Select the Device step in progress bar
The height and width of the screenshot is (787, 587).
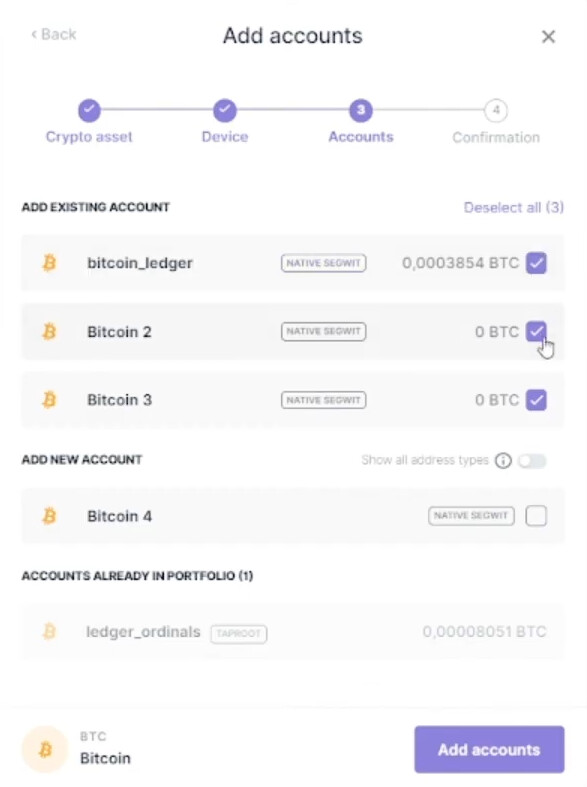coord(225,110)
